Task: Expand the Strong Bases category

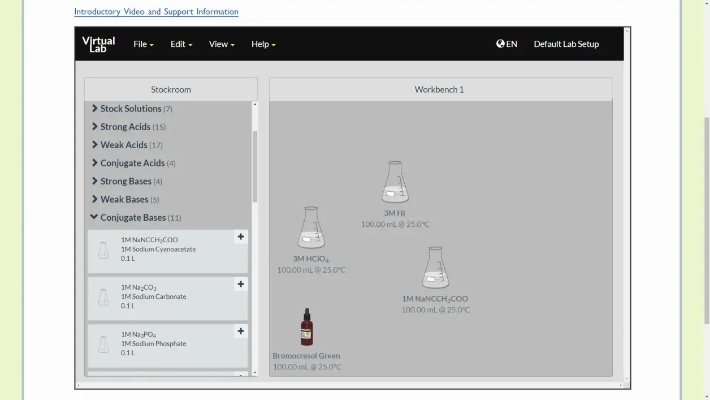Action: [x=126, y=181]
